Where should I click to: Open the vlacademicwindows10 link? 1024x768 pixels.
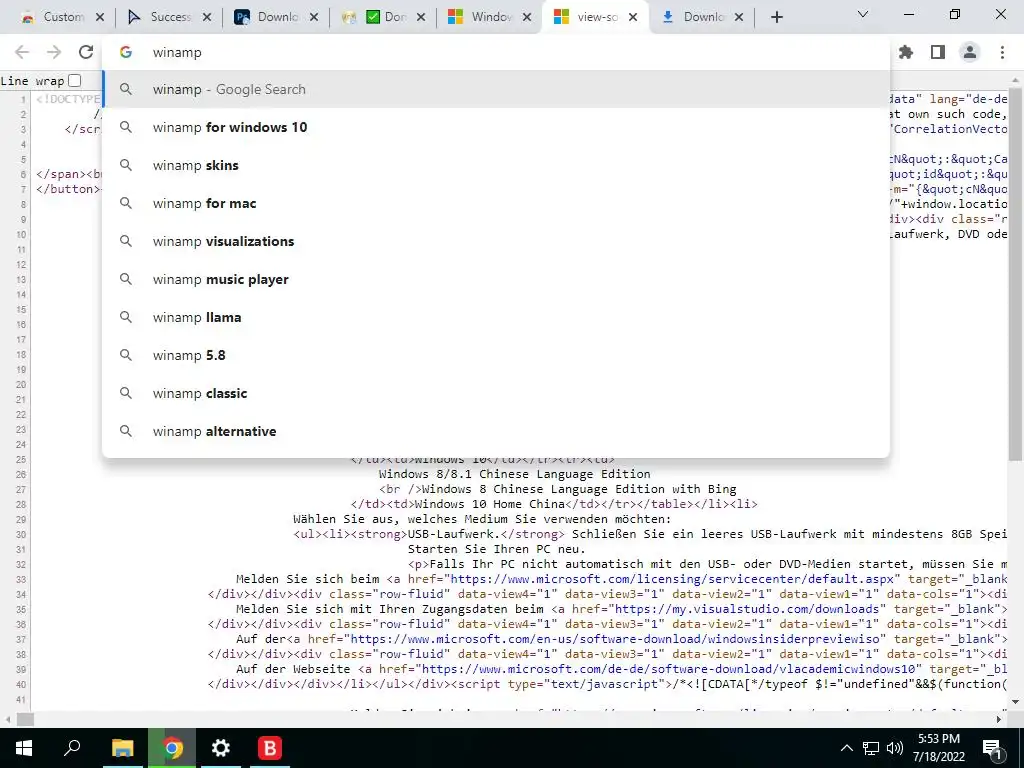(x=669, y=669)
